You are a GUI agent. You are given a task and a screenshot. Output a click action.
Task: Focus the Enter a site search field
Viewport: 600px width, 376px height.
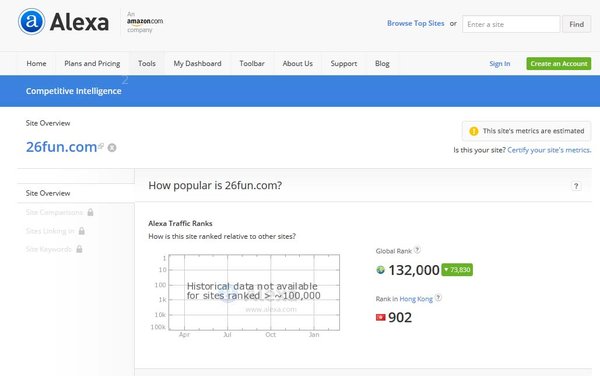click(511, 24)
